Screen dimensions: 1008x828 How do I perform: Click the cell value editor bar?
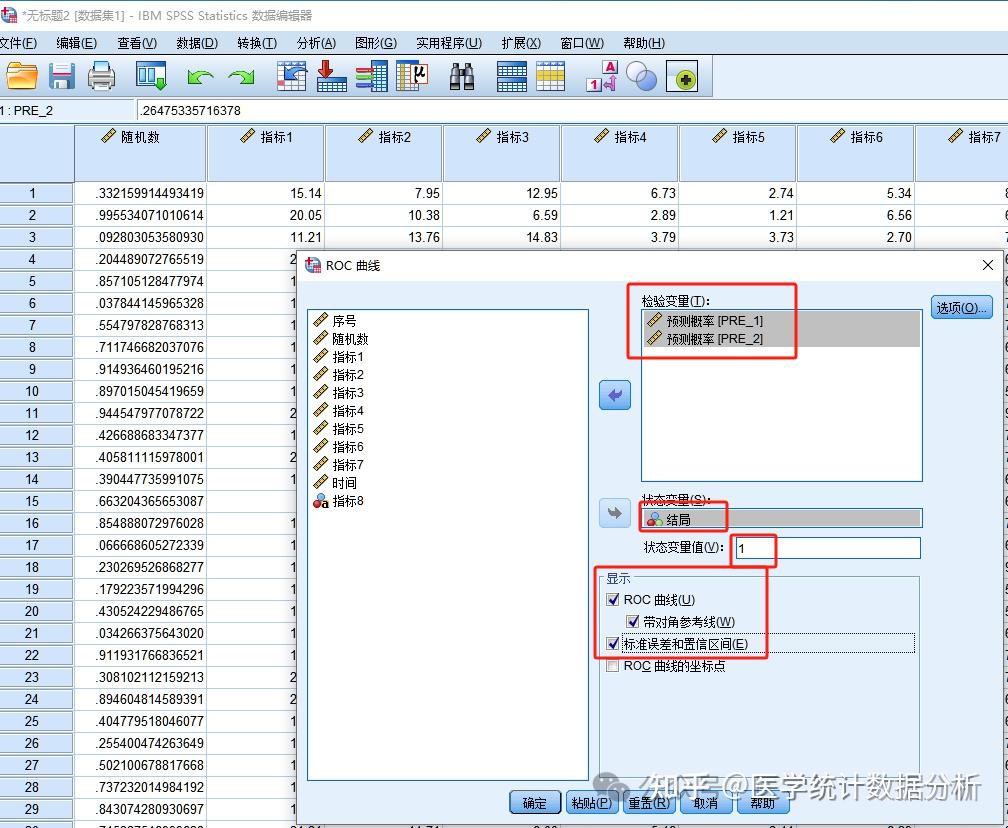(572, 111)
